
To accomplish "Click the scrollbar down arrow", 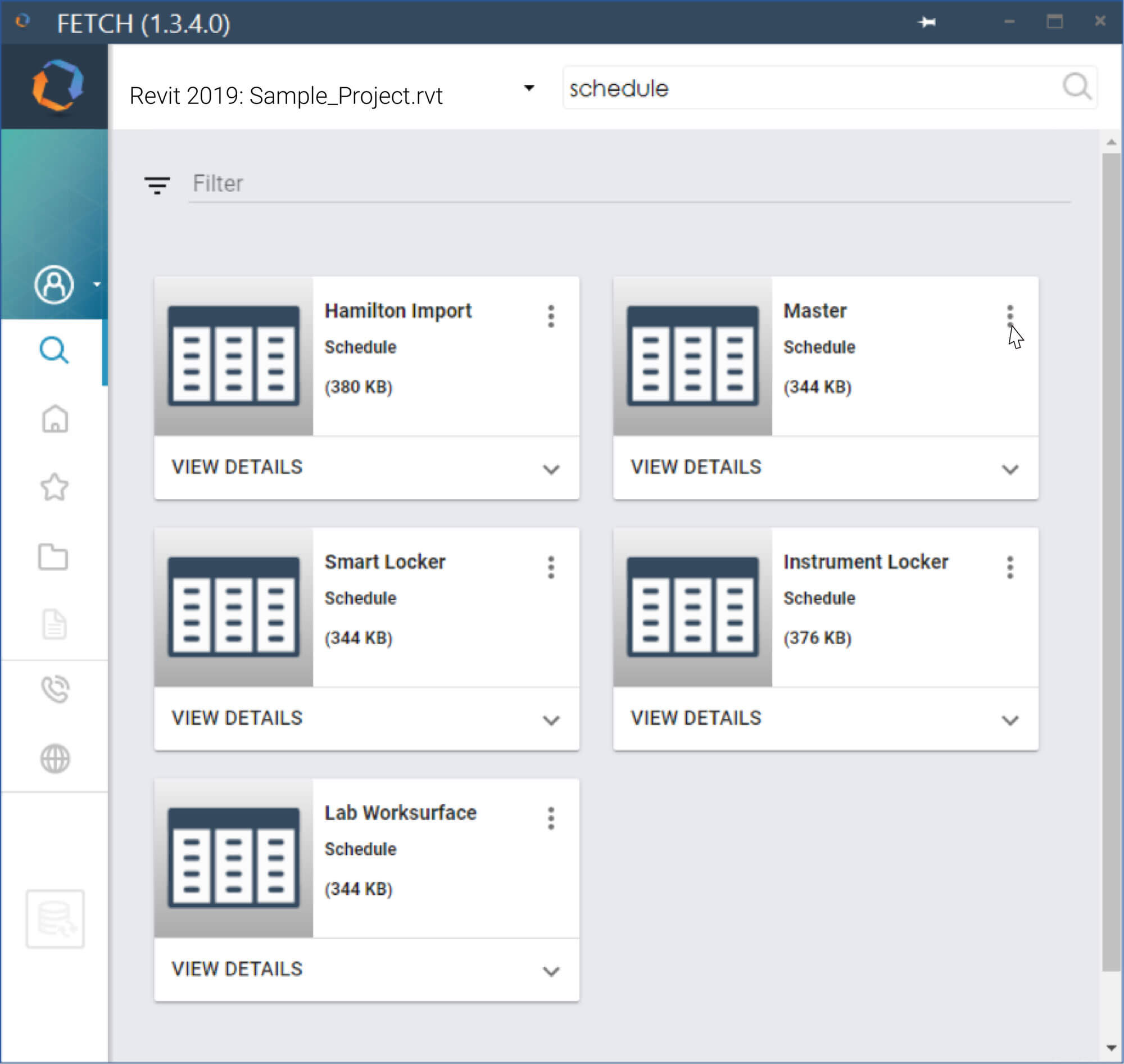I will click(x=1112, y=1049).
